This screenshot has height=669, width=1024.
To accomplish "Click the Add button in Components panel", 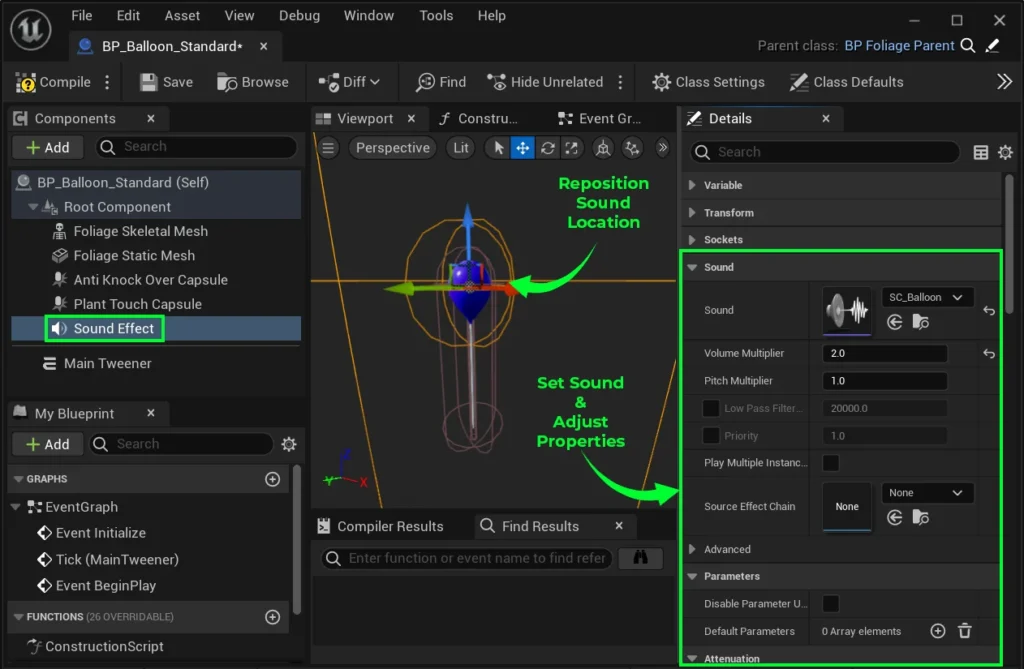I will [x=47, y=147].
